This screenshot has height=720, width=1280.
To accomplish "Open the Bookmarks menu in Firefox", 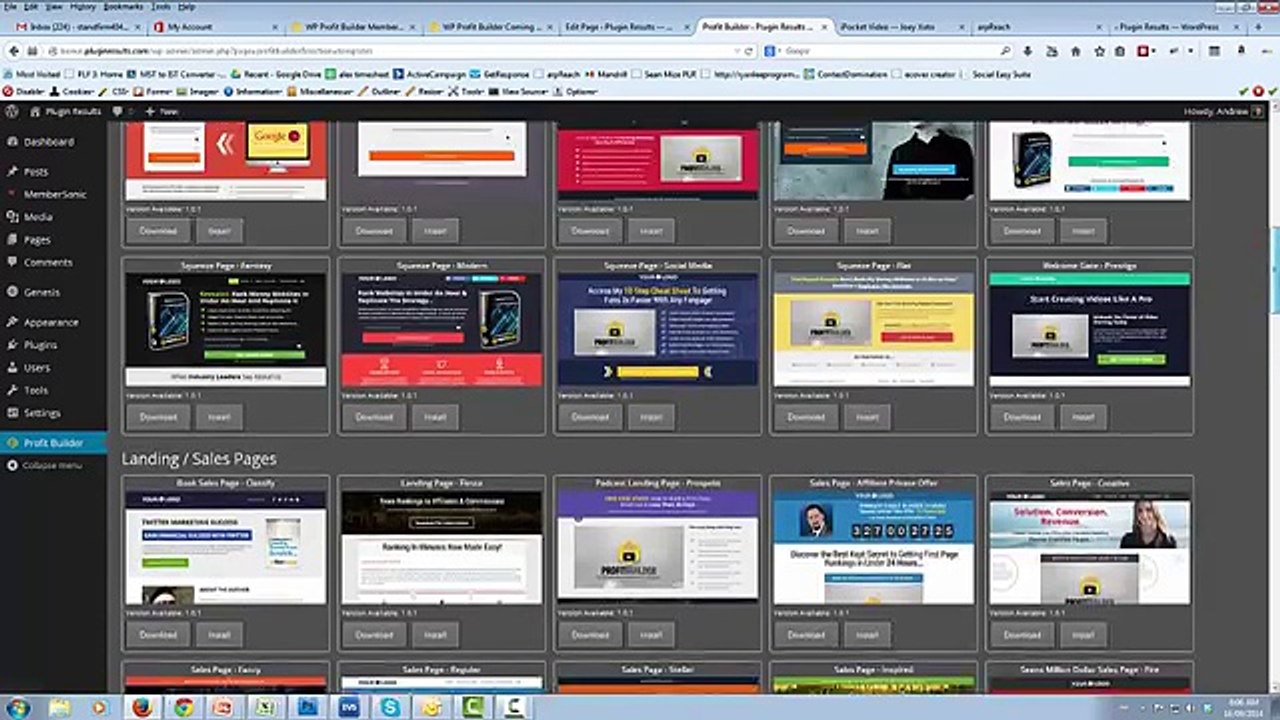I will pos(124,7).
